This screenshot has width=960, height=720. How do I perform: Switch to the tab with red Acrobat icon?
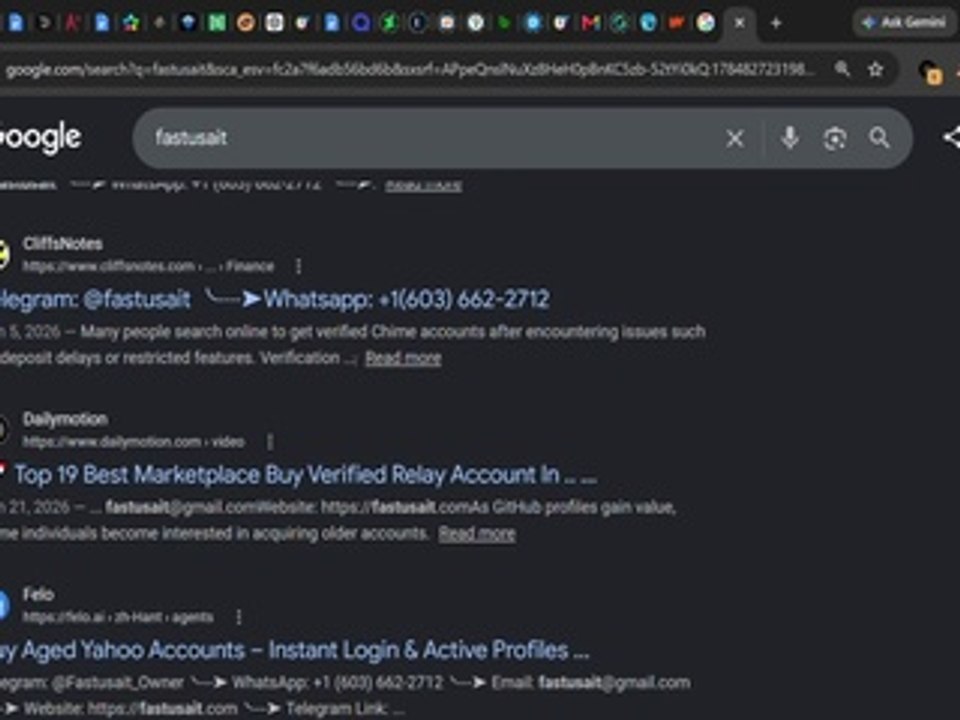[73, 23]
